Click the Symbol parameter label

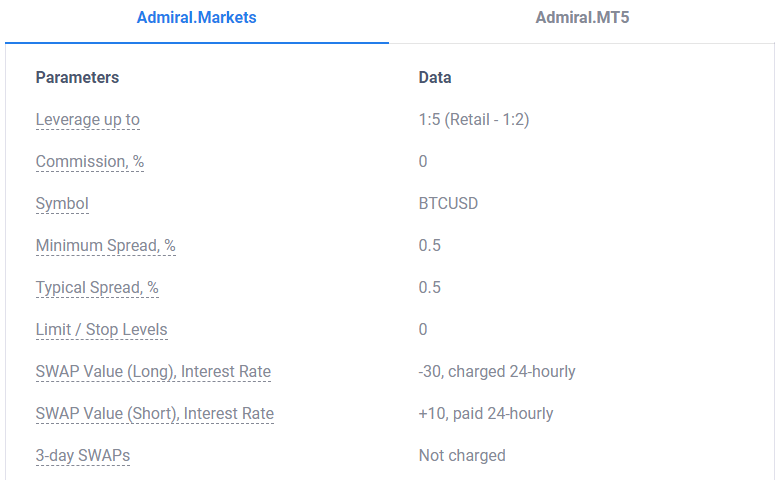point(62,204)
